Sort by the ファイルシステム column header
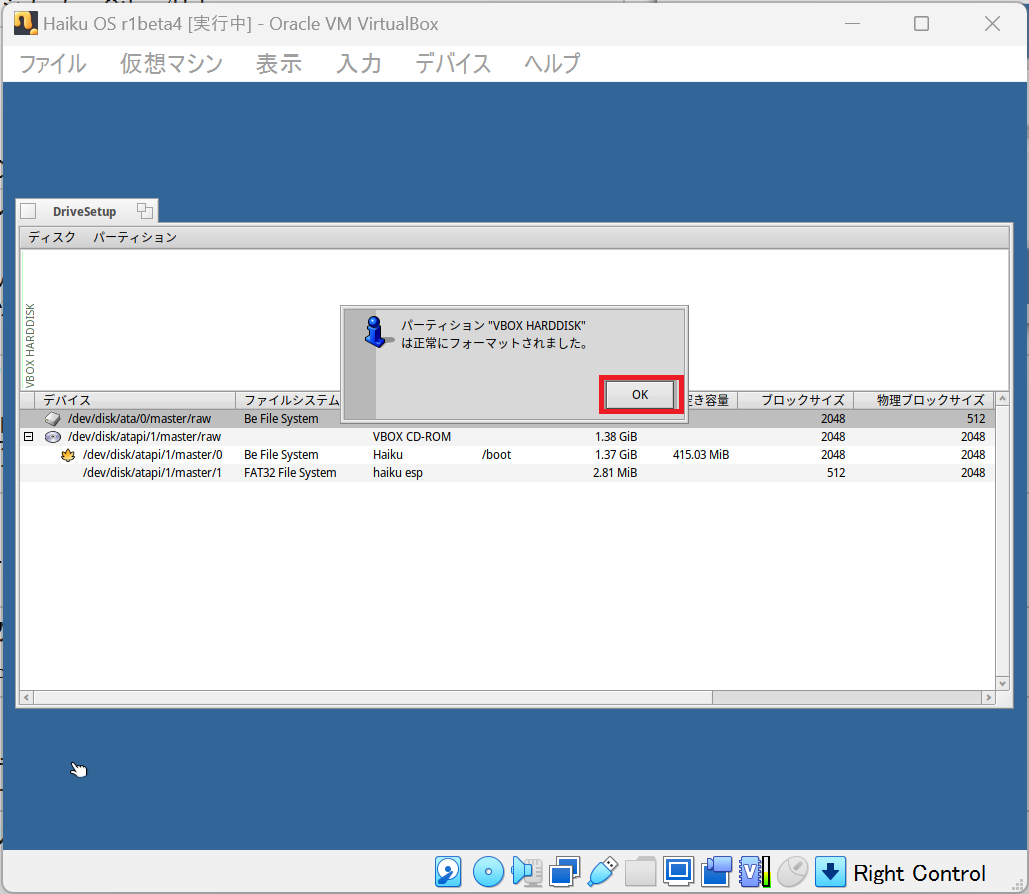Image resolution: width=1029 pixels, height=894 pixels. coord(289,400)
